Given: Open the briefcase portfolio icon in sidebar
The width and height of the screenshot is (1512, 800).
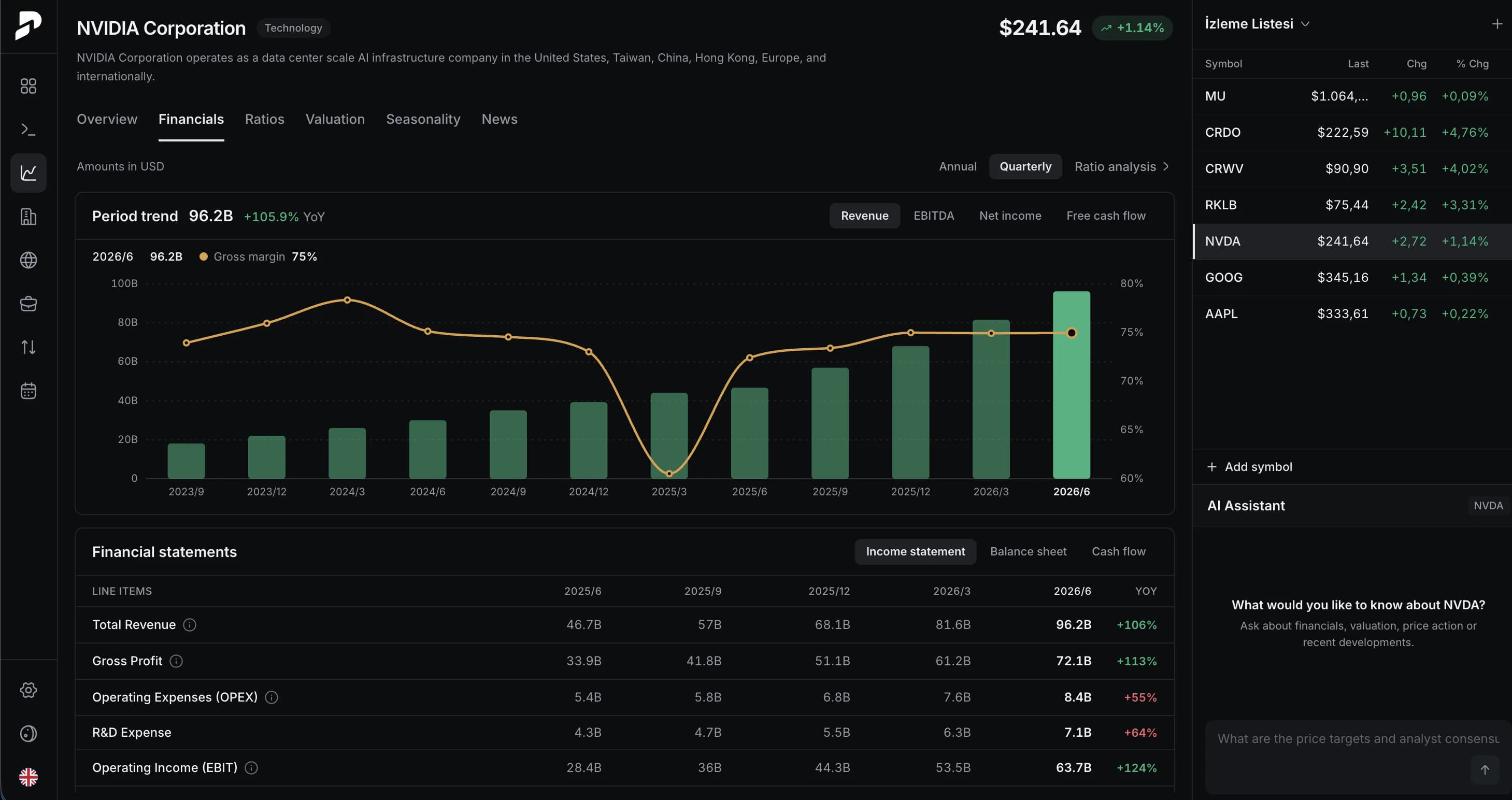Looking at the screenshot, I should pyautogui.click(x=28, y=304).
